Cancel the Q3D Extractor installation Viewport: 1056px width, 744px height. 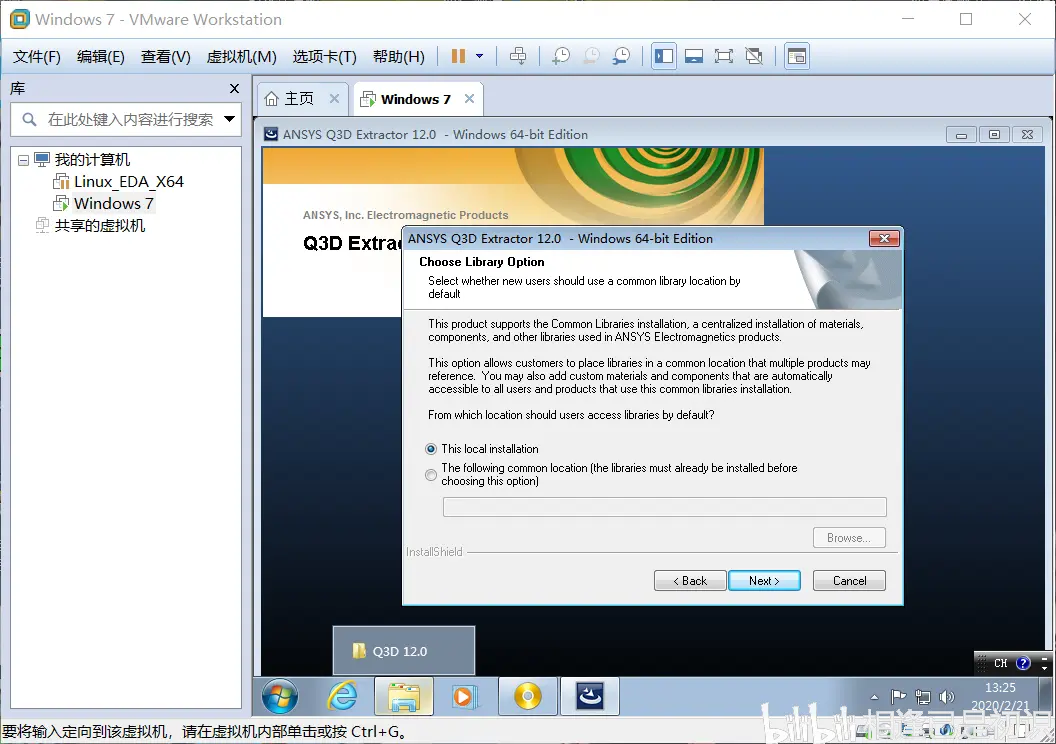pyautogui.click(x=849, y=580)
